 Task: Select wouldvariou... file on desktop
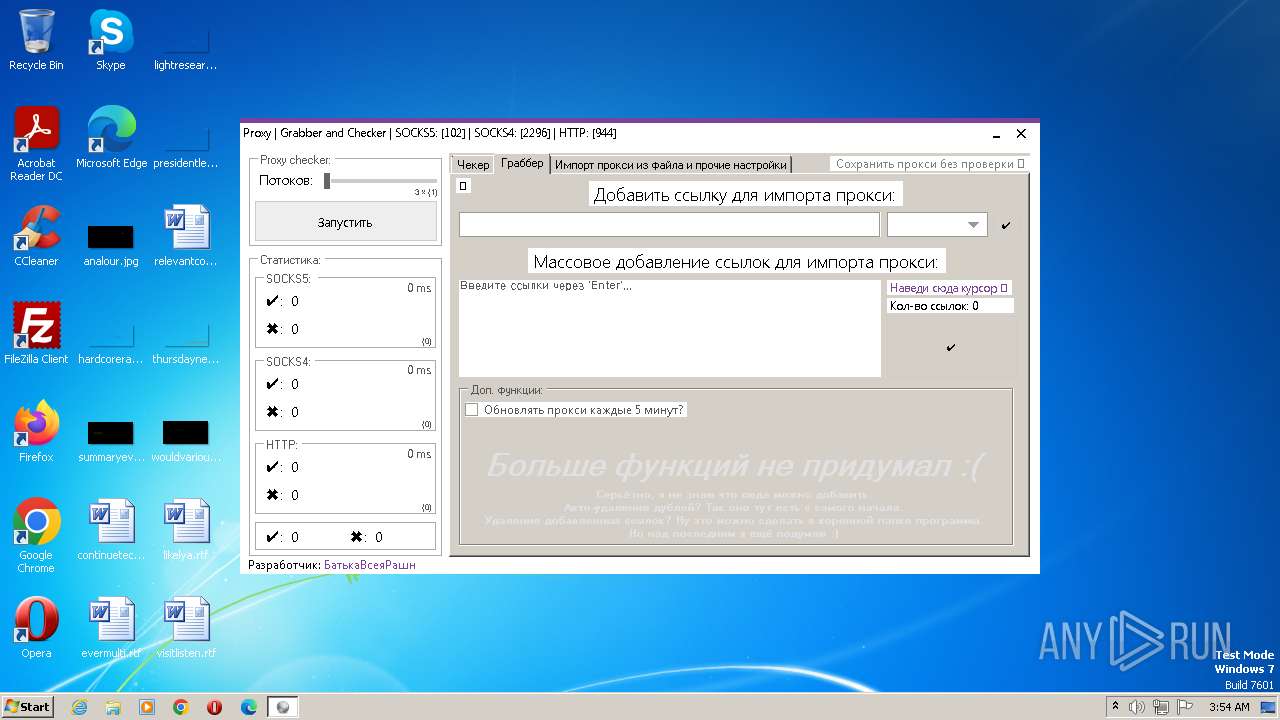click(186, 438)
